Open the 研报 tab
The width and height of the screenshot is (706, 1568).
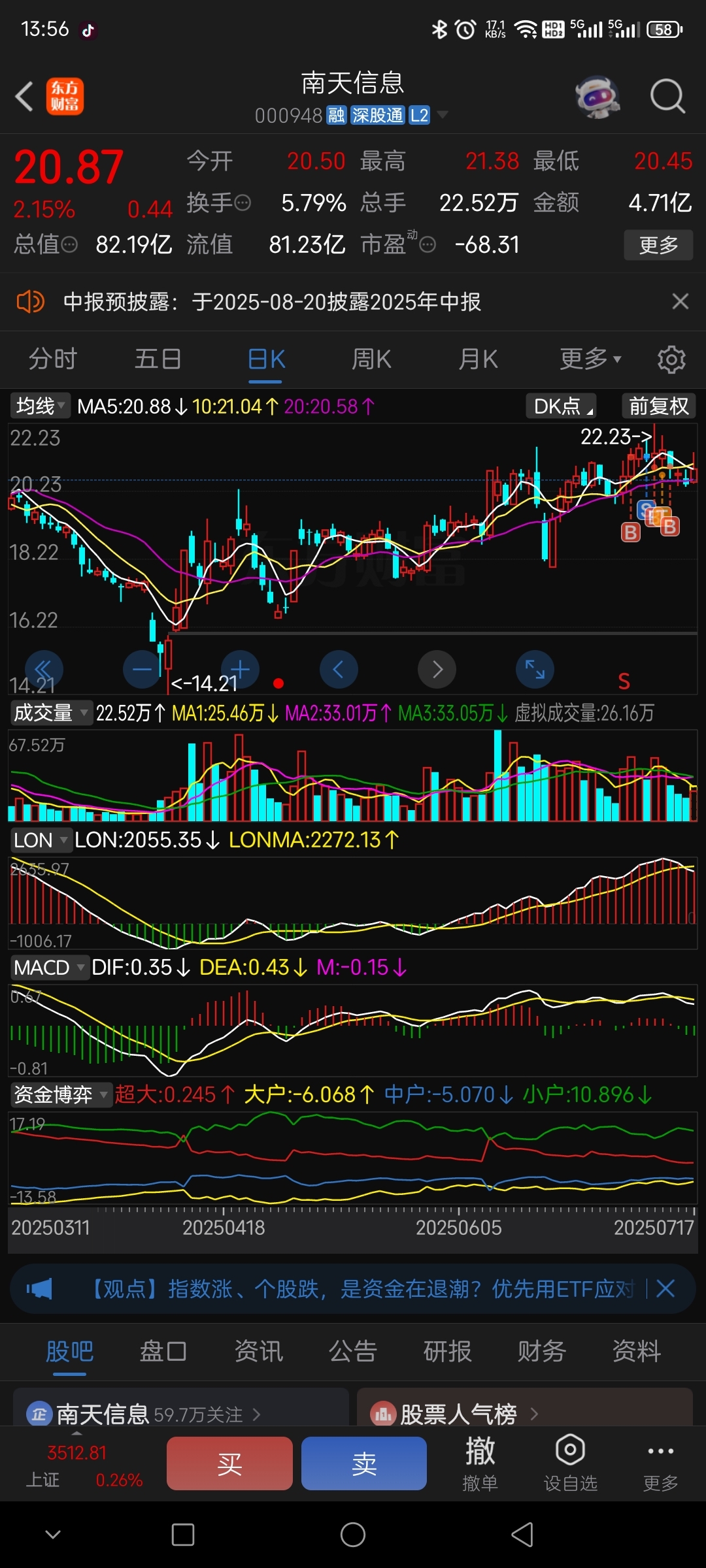(x=447, y=1351)
